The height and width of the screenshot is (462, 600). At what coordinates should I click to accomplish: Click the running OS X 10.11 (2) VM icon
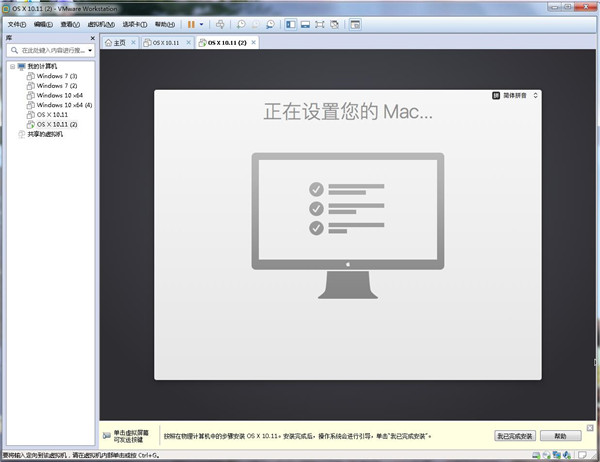click(x=31, y=124)
